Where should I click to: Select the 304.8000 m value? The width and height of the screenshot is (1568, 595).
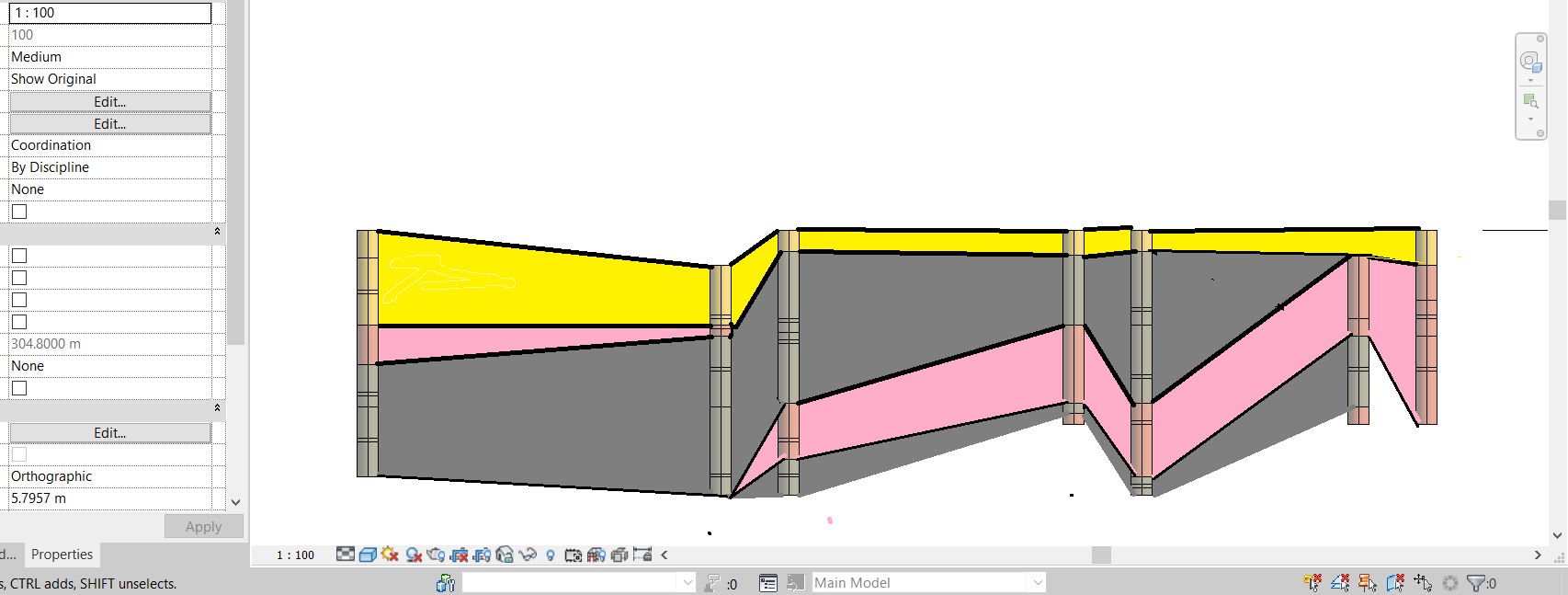coord(110,344)
